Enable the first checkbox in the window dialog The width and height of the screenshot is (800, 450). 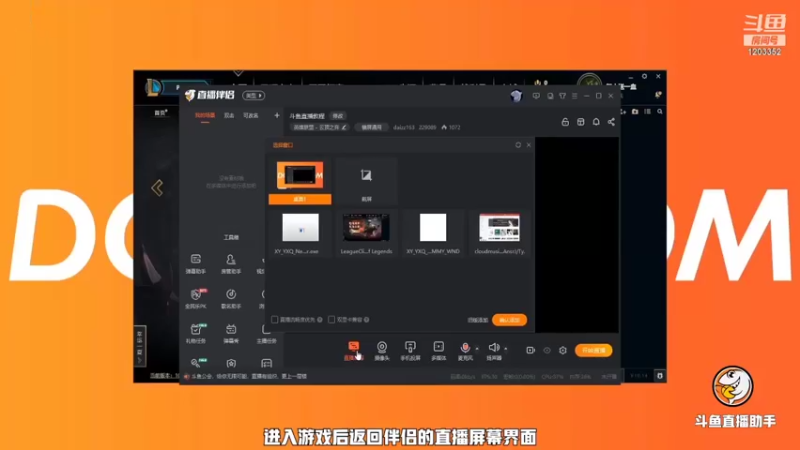274,319
